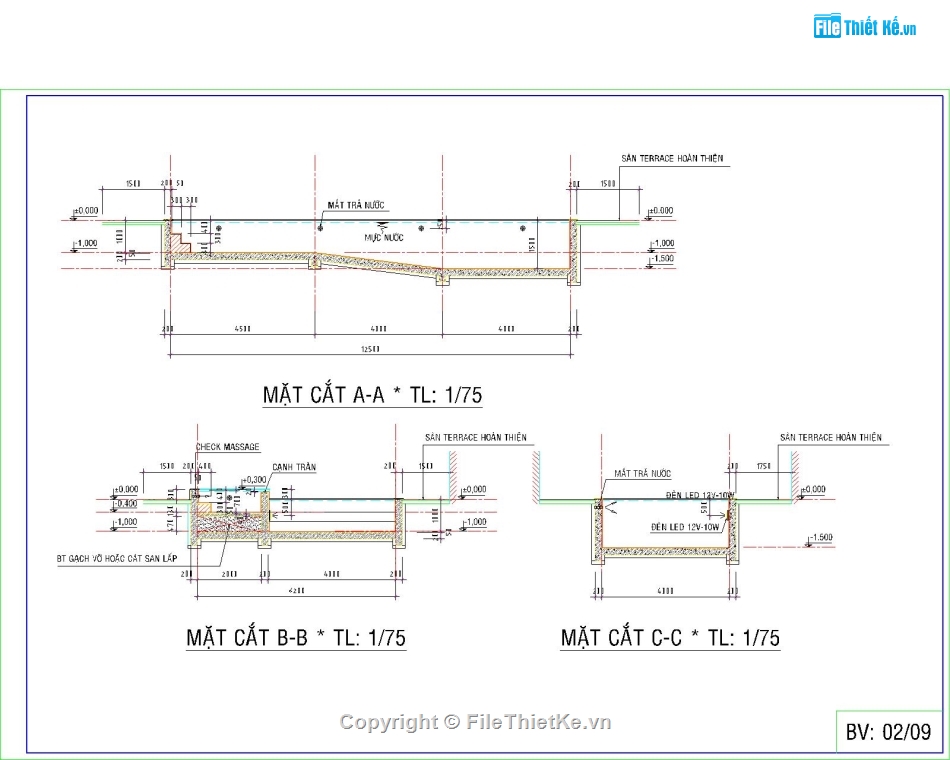
Task: Click "MẮT TRẢ NƯỚC" label in section A-A
Action: [x=356, y=205]
